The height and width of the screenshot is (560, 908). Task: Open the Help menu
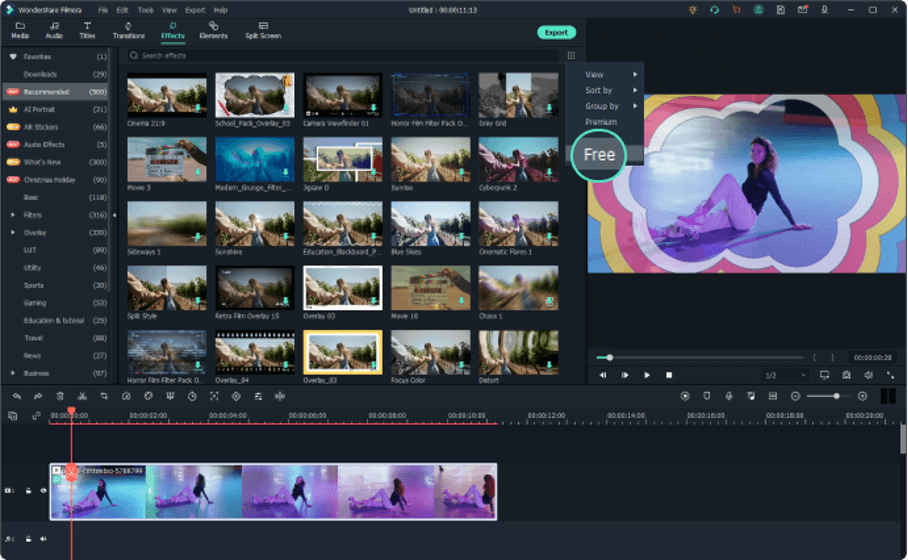(x=221, y=10)
